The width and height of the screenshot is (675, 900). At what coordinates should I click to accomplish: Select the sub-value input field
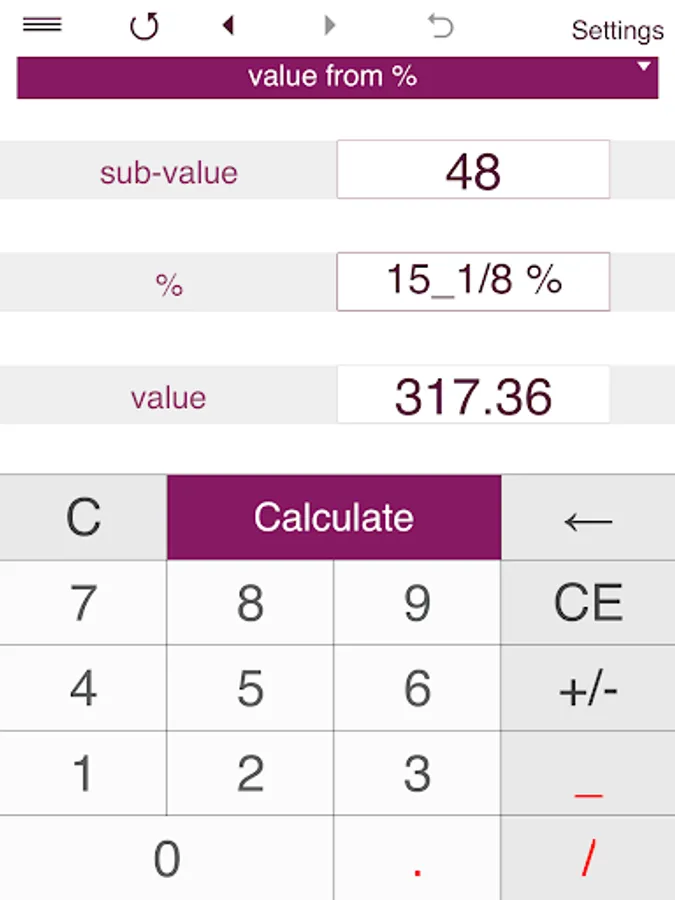tap(473, 171)
